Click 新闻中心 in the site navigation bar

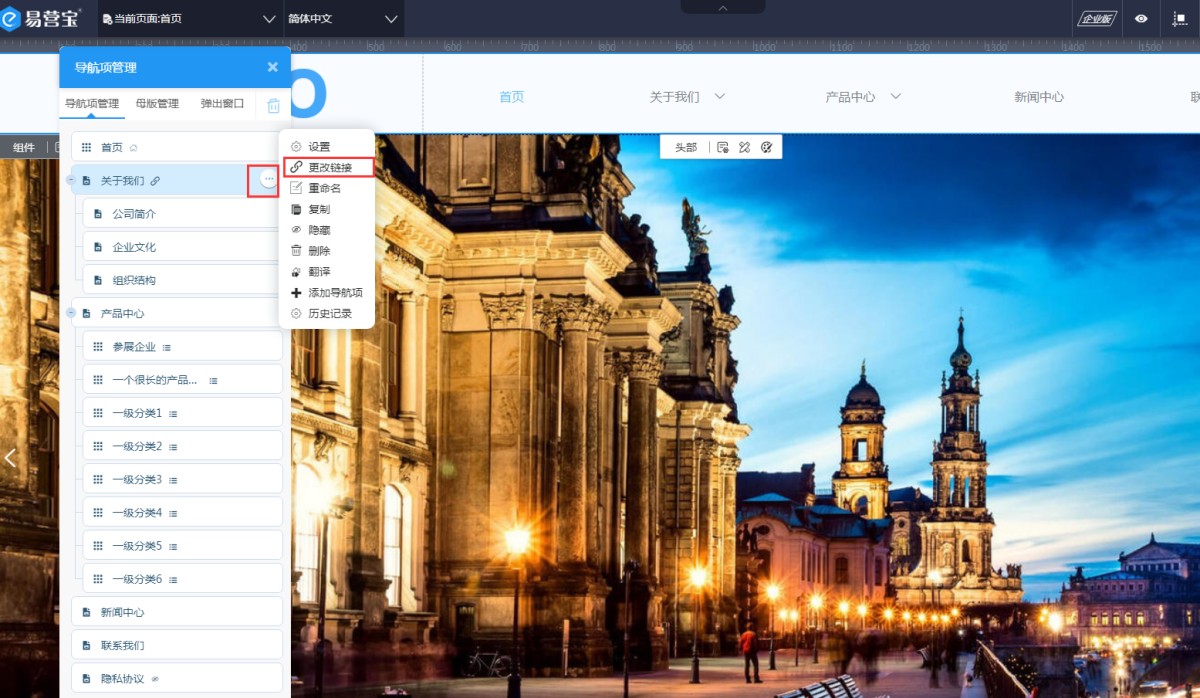(x=1039, y=97)
